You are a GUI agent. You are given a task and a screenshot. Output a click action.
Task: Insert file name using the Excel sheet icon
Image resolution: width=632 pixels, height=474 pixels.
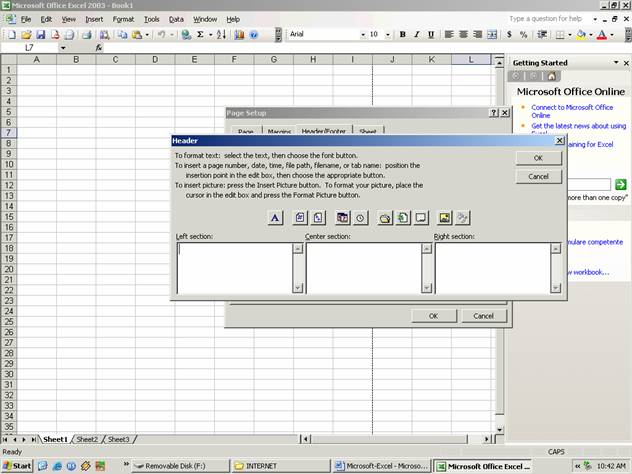click(403, 218)
